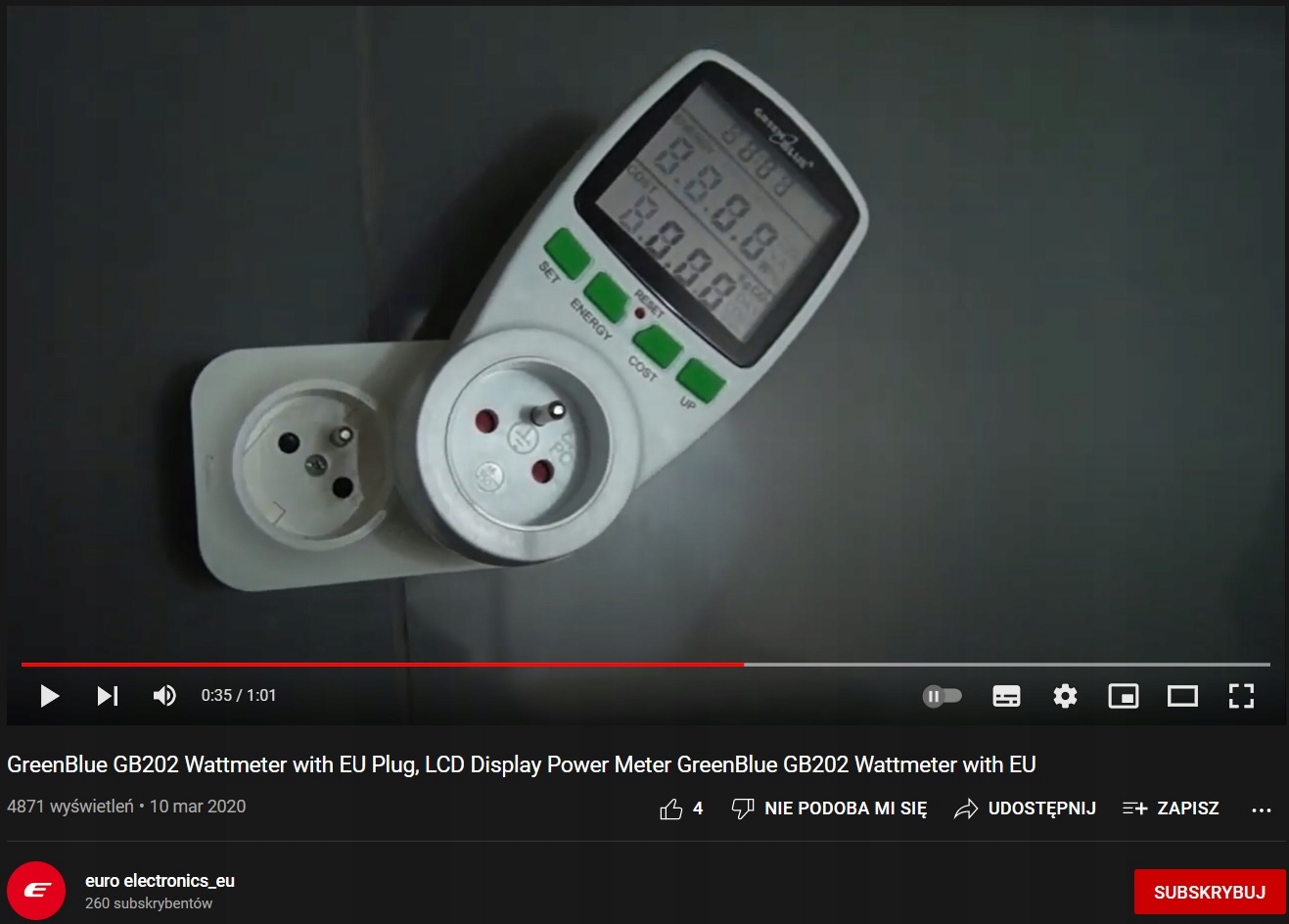Viewport: 1289px width, 924px height.
Task: Open the video settings gear
Action: click(1065, 696)
